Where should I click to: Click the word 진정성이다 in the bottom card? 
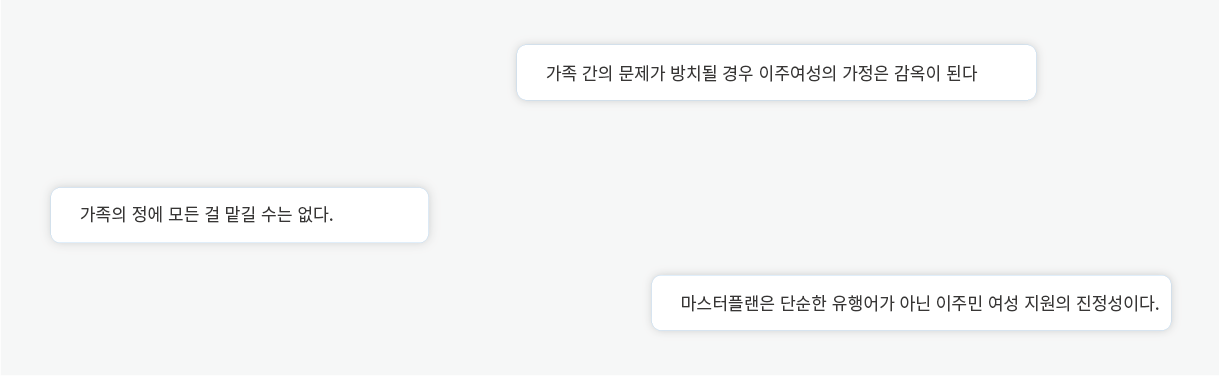[x=1117, y=303]
